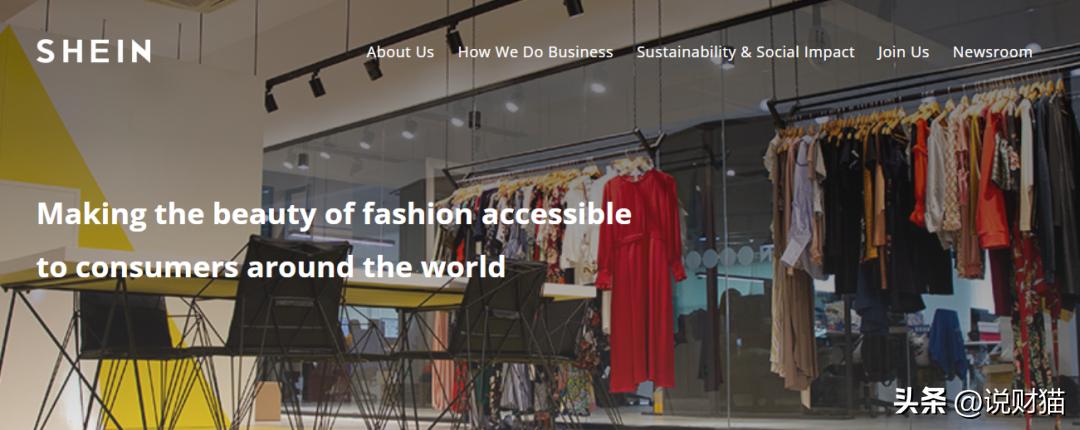This screenshot has height=430, width=1080.
Task: Click the headline "Making the beauty of fashion accessible"
Action: click(334, 214)
